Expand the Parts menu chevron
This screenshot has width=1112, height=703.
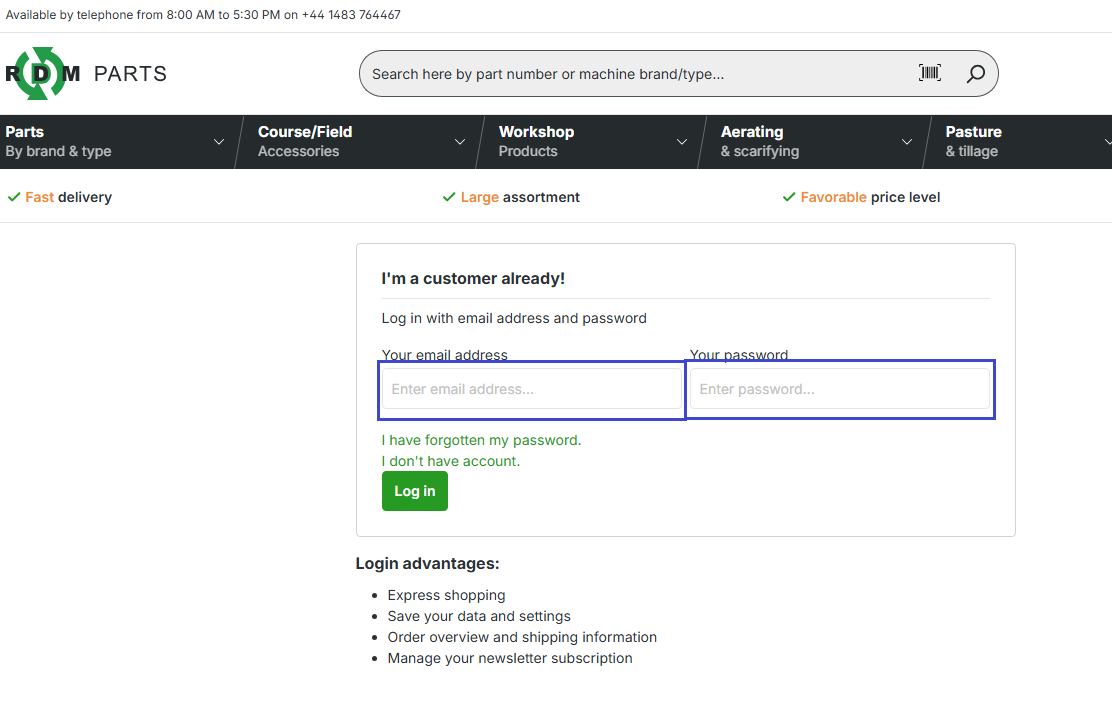(x=219, y=142)
